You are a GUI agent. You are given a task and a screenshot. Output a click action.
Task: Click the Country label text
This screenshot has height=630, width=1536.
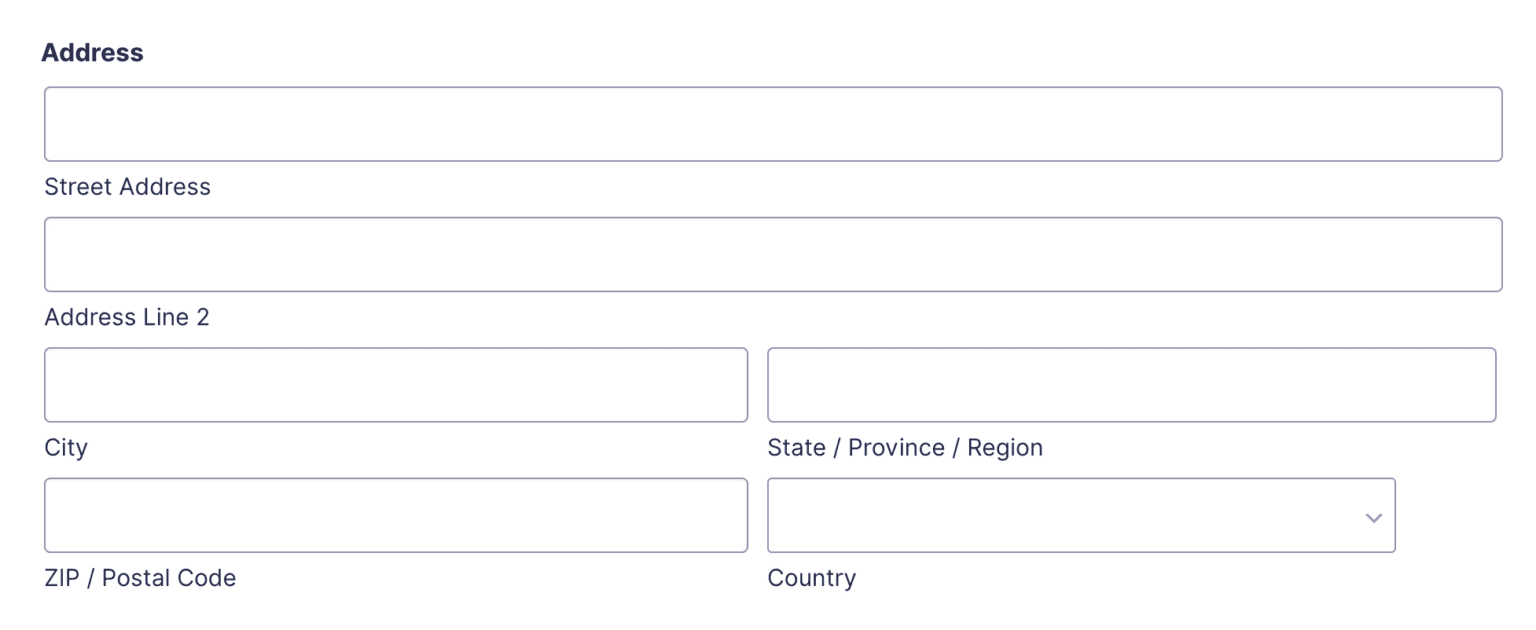click(811, 578)
